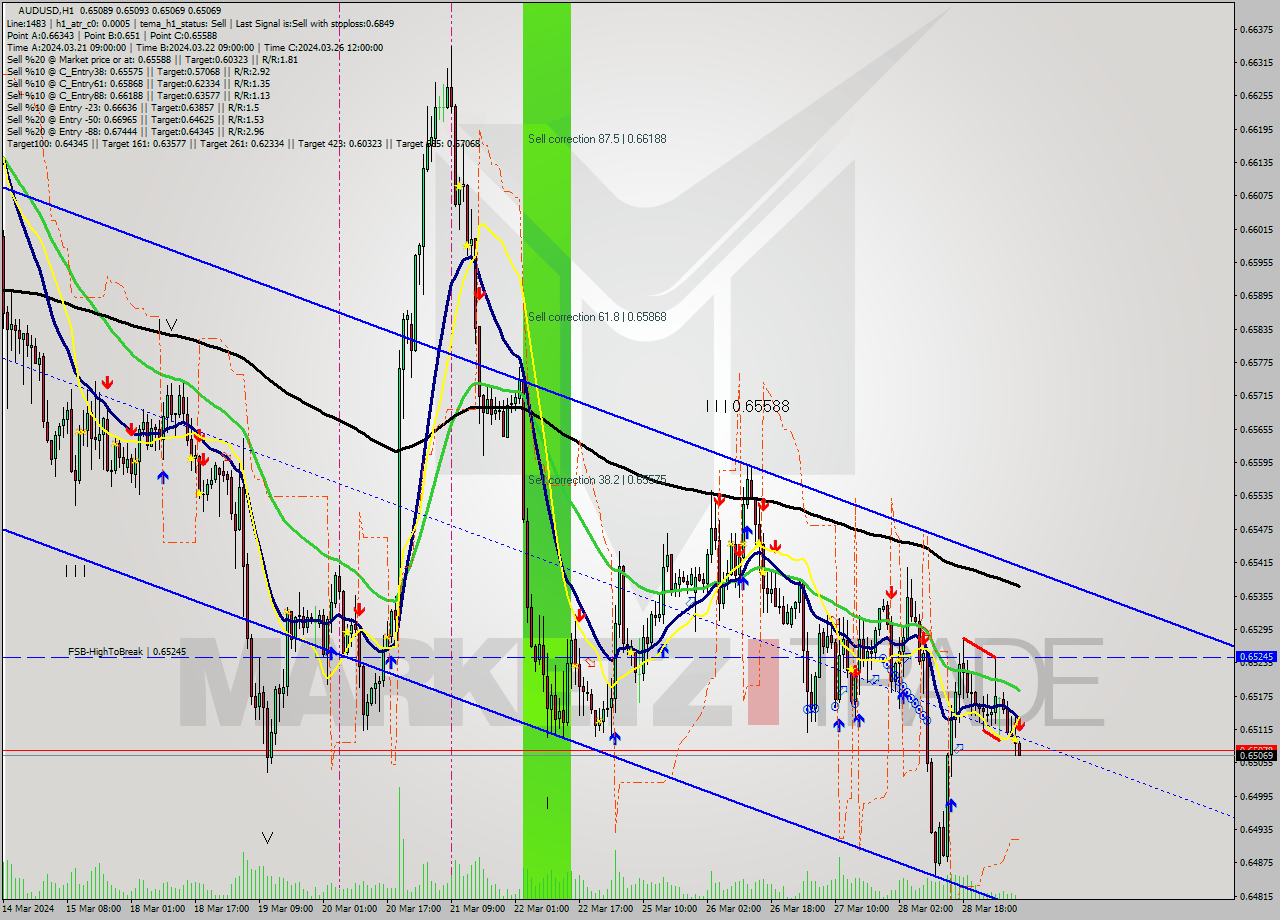
Task: Click price axis value 0.65895
Action: 1257,296
